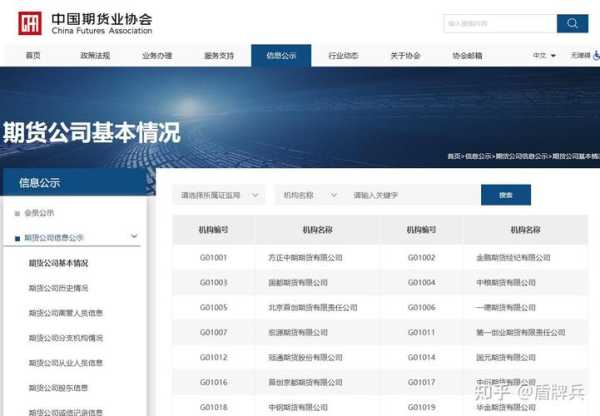Click the 会员公示 sidebar item
This screenshot has width=600, height=416.
coord(39,213)
